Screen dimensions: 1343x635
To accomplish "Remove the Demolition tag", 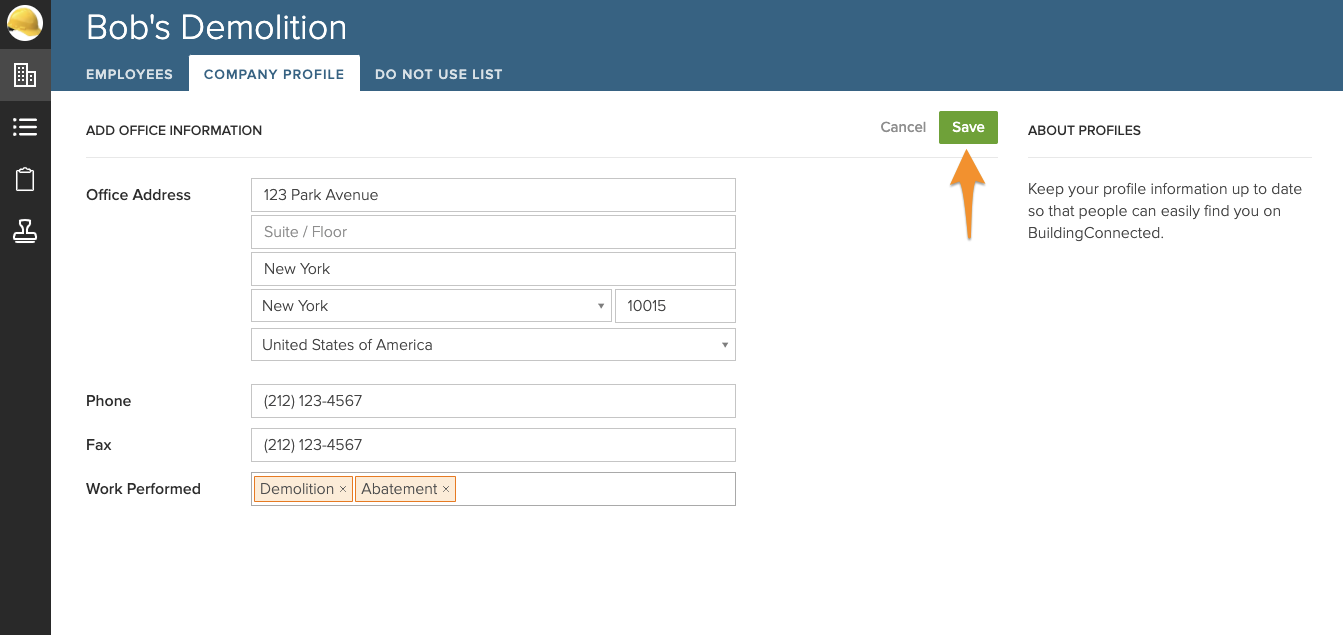I will [x=343, y=489].
